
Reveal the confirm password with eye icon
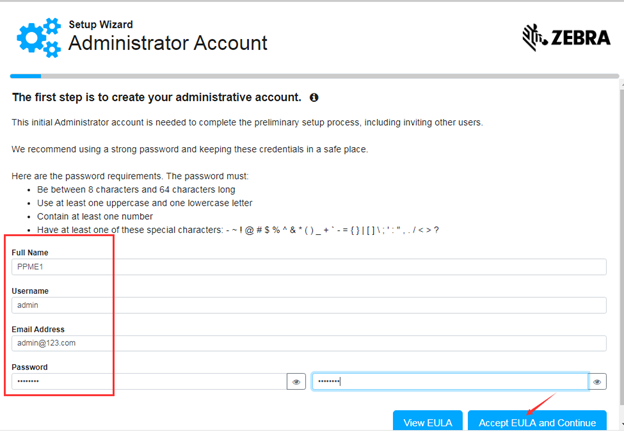click(x=597, y=382)
